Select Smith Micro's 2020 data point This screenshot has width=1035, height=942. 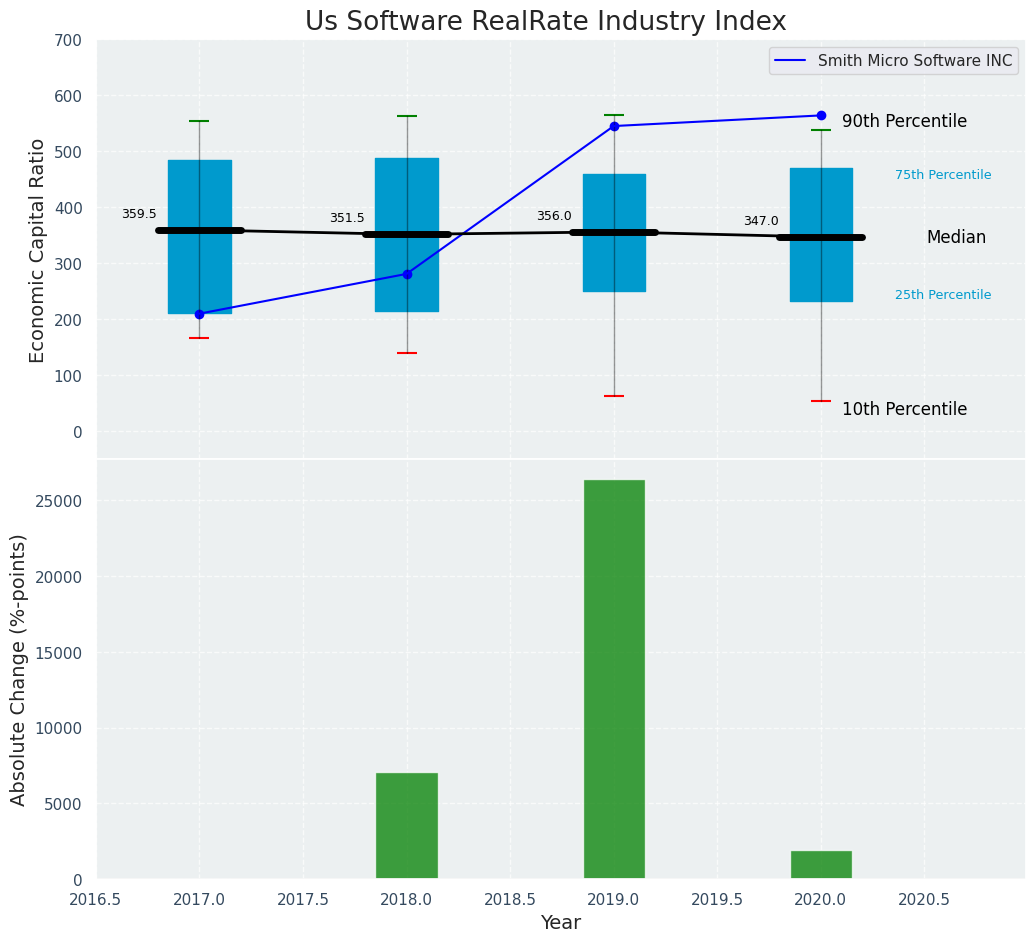click(821, 115)
